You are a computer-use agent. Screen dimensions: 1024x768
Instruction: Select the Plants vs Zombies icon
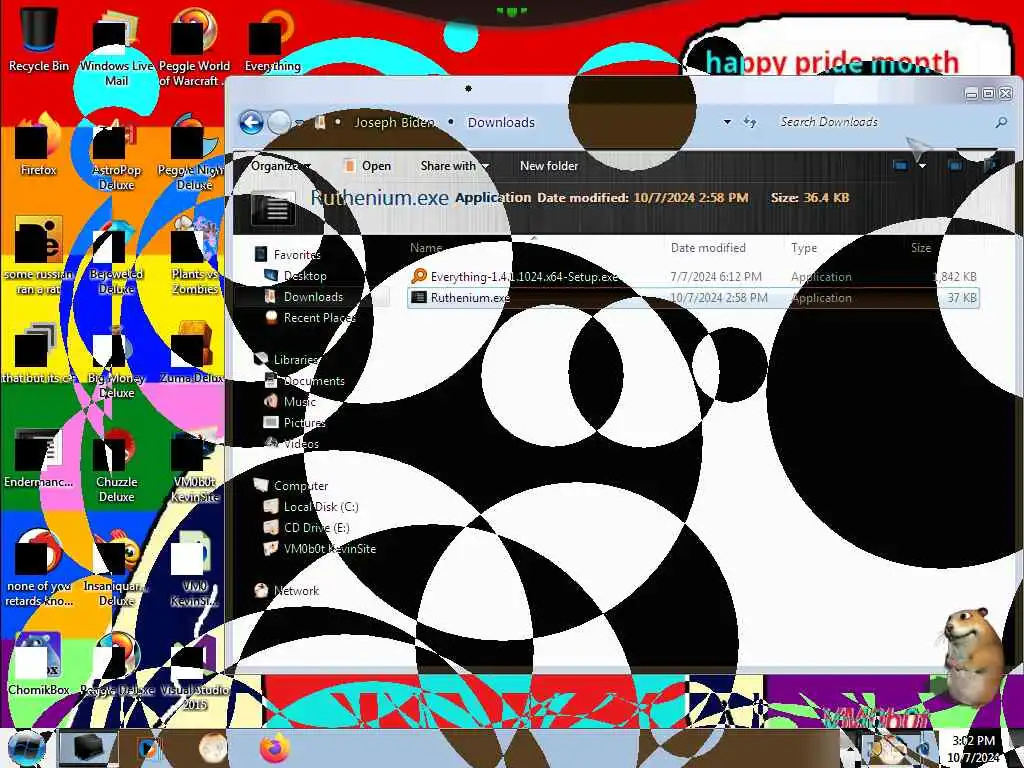(x=194, y=257)
